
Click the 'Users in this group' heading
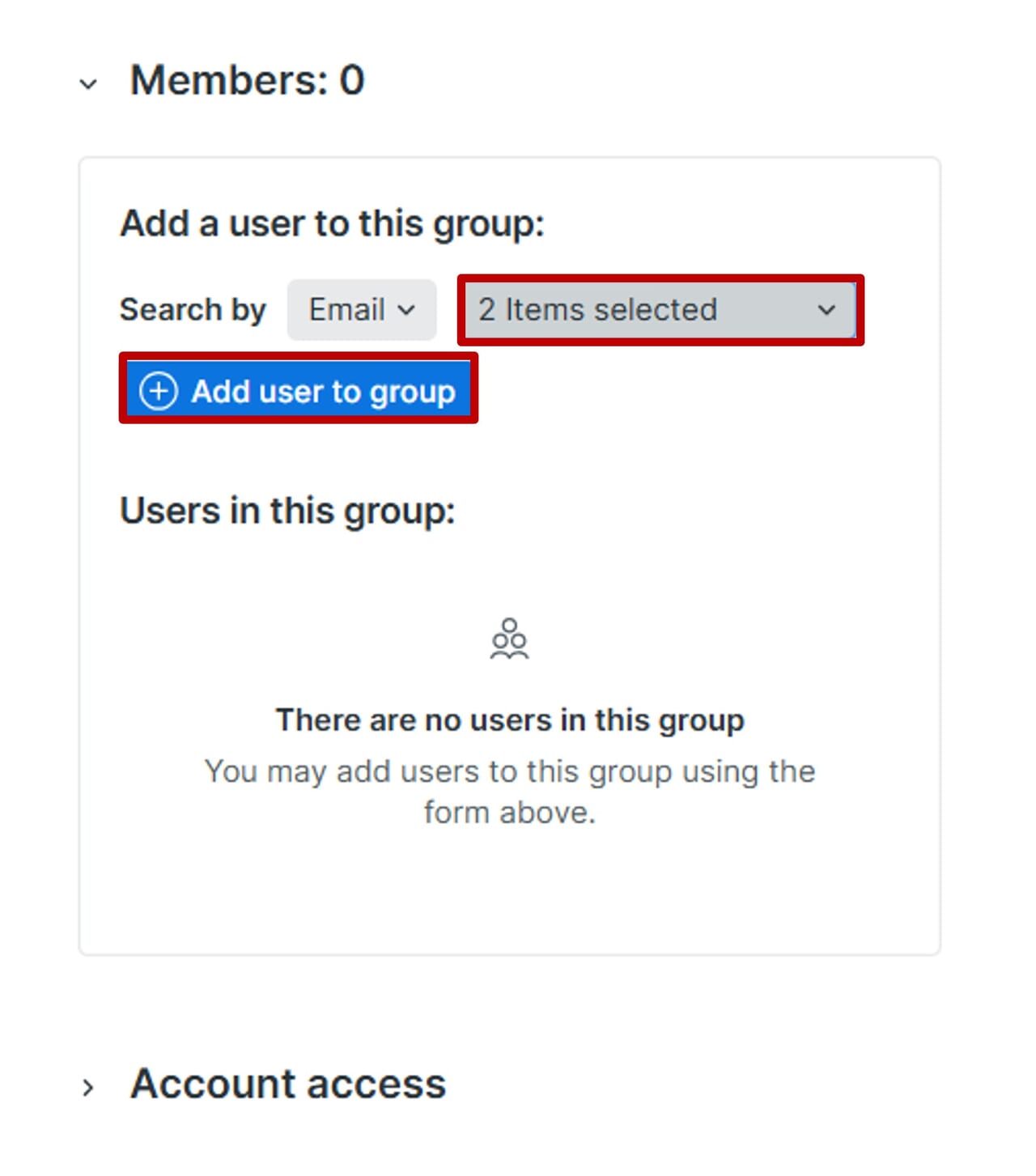pyautogui.click(x=287, y=511)
